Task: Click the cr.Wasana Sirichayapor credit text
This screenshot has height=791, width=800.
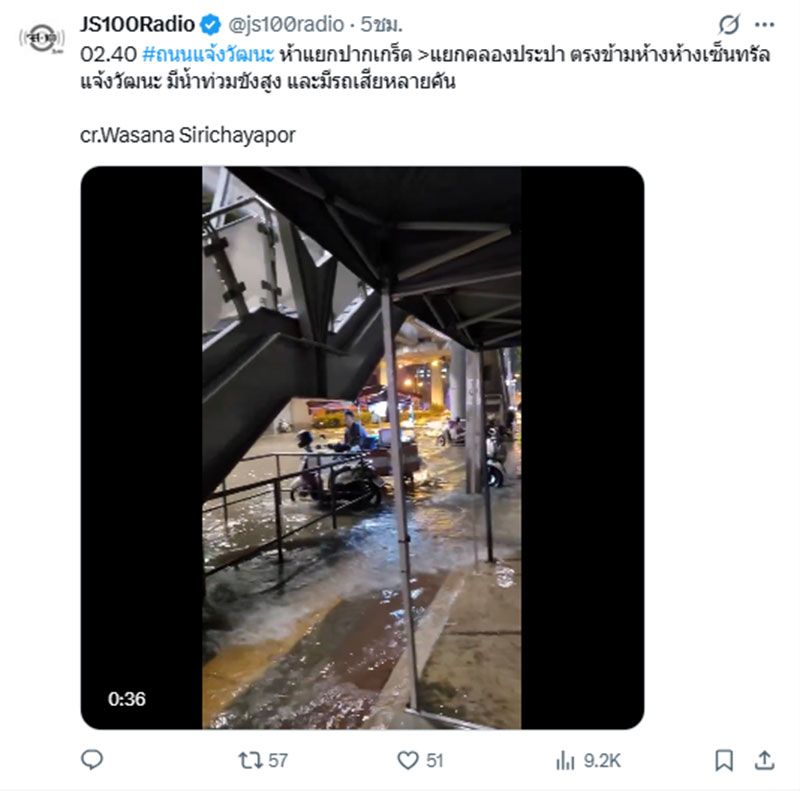Action: [x=187, y=135]
